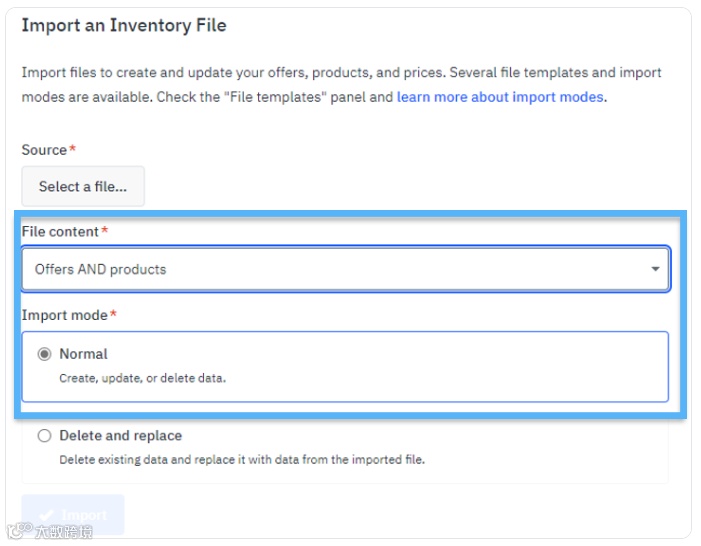Click the "Delete existing data and replace it" description
This screenshot has width=701, height=546.
coord(241,460)
